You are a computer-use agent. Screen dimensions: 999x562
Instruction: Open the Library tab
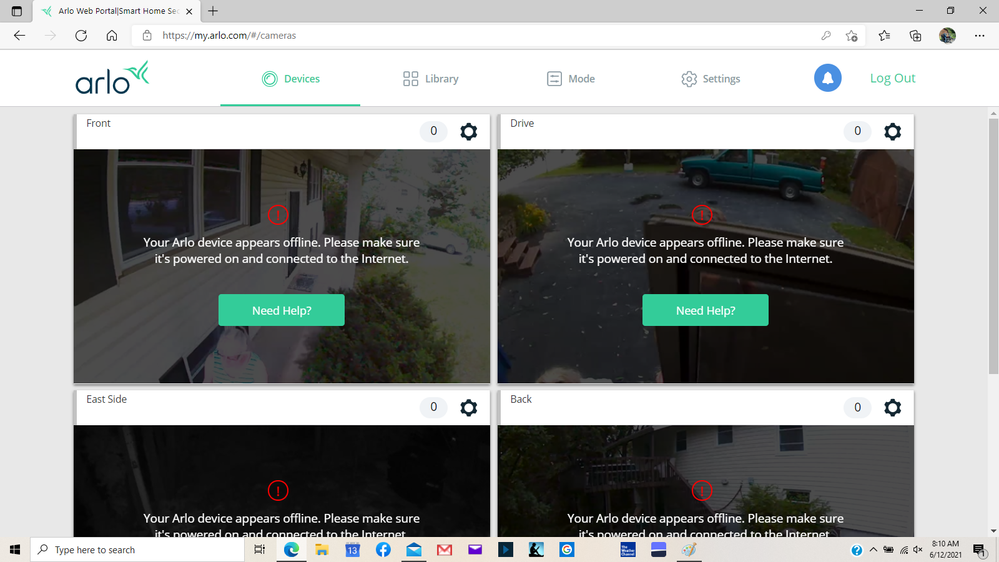pos(431,78)
